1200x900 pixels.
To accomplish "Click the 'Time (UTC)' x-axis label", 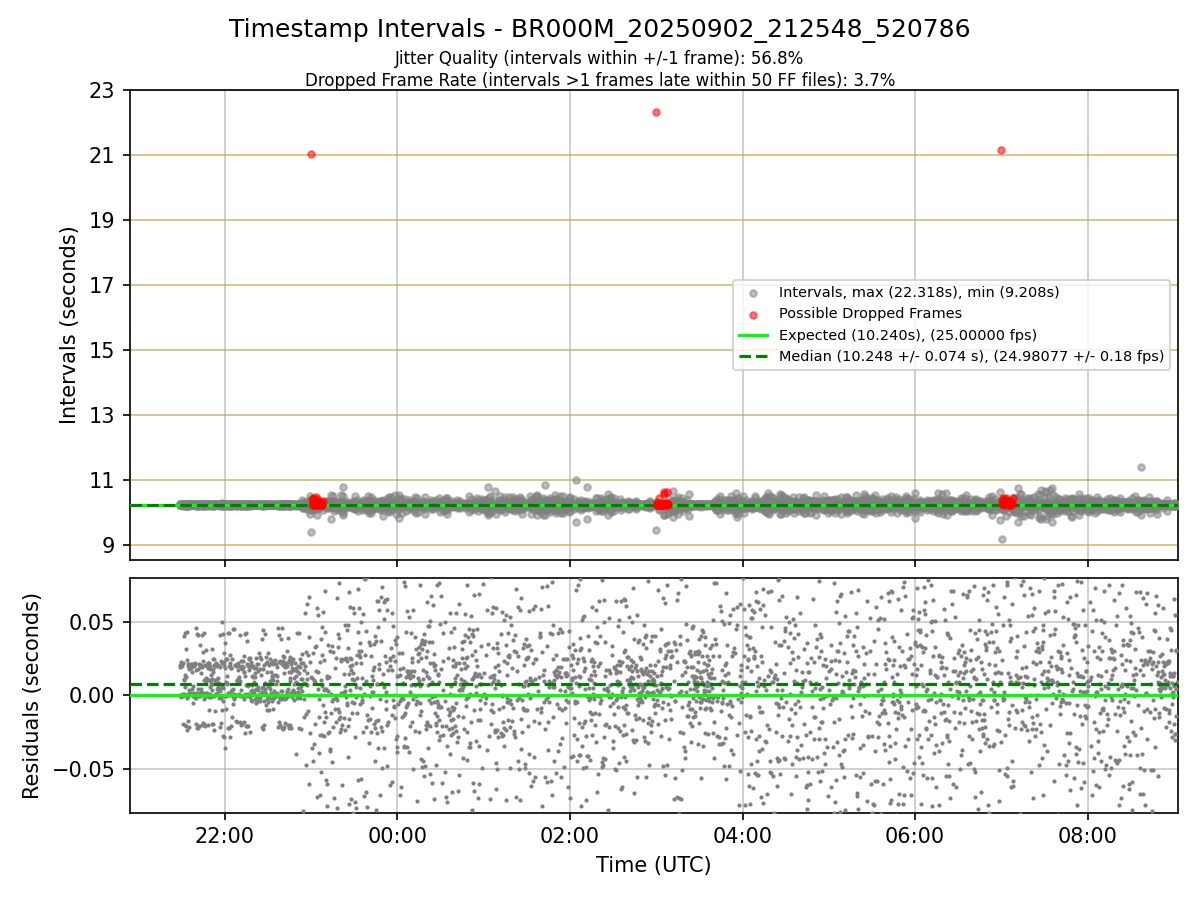I will click(x=653, y=865).
